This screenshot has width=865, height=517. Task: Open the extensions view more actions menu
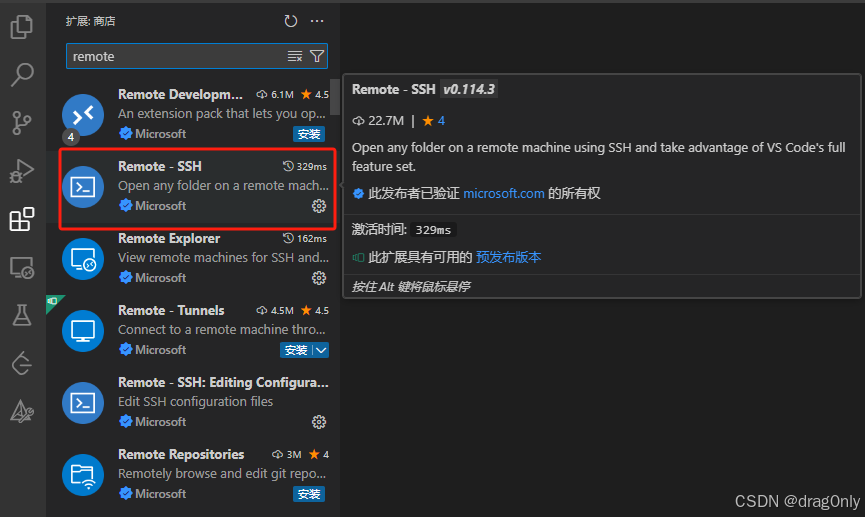coord(317,21)
